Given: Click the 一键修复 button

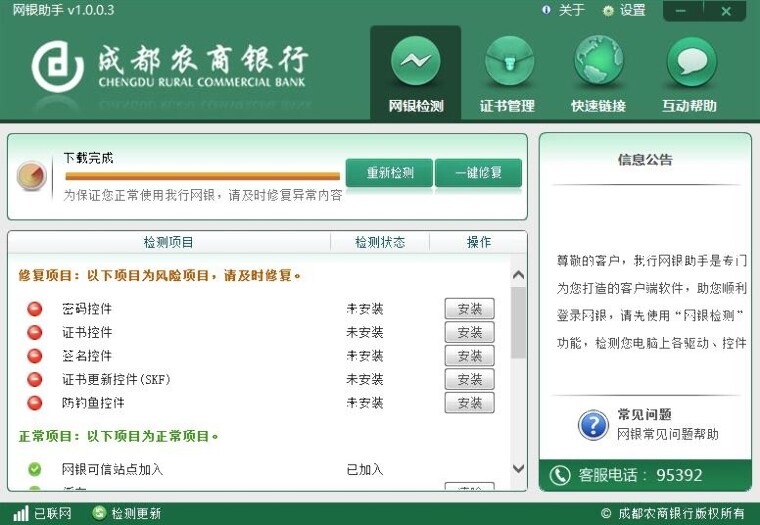Looking at the screenshot, I should [x=478, y=173].
